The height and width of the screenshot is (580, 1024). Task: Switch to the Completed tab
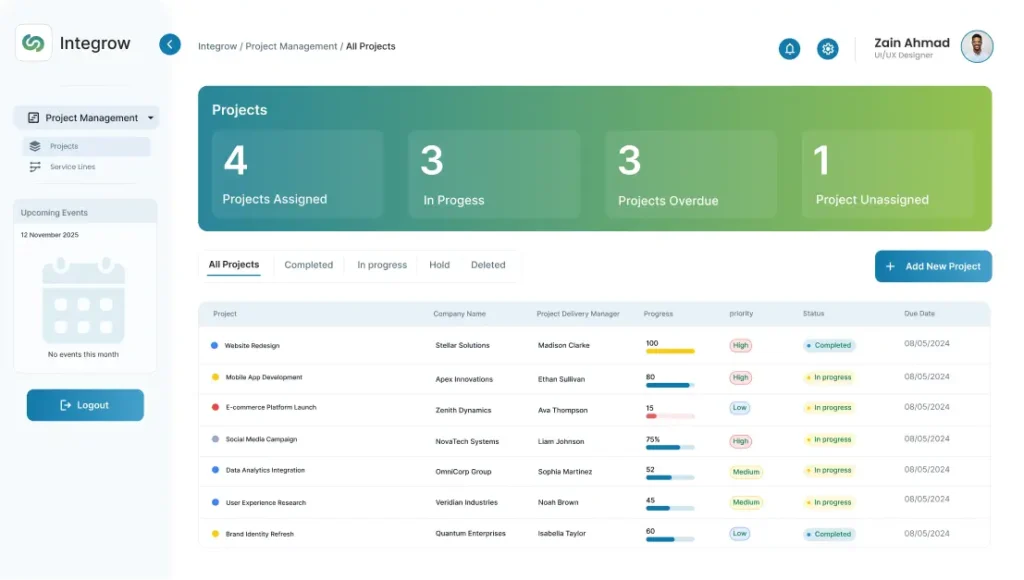click(308, 265)
